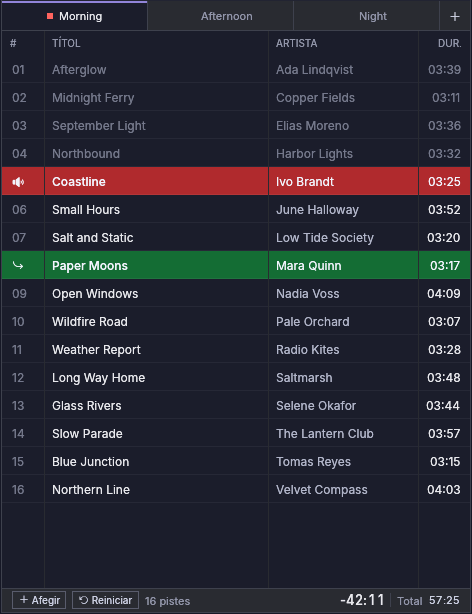The width and height of the screenshot is (472, 614).
Task: Click the Afegir button
Action: click(x=39, y=600)
